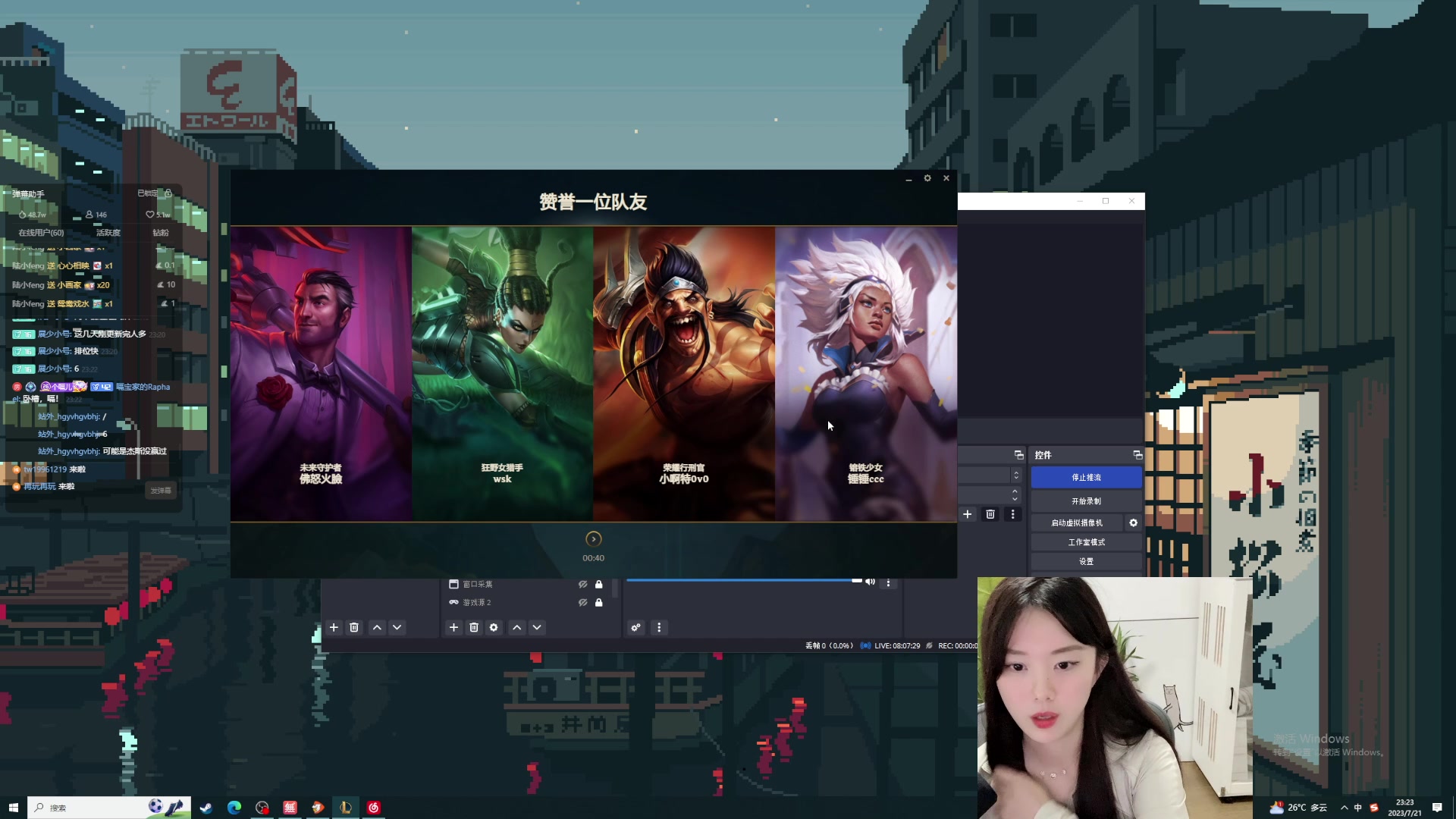The image size is (1456, 819).
Task: Toggle visibility of 游戏源 2 source
Action: pyautogui.click(x=582, y=602)
